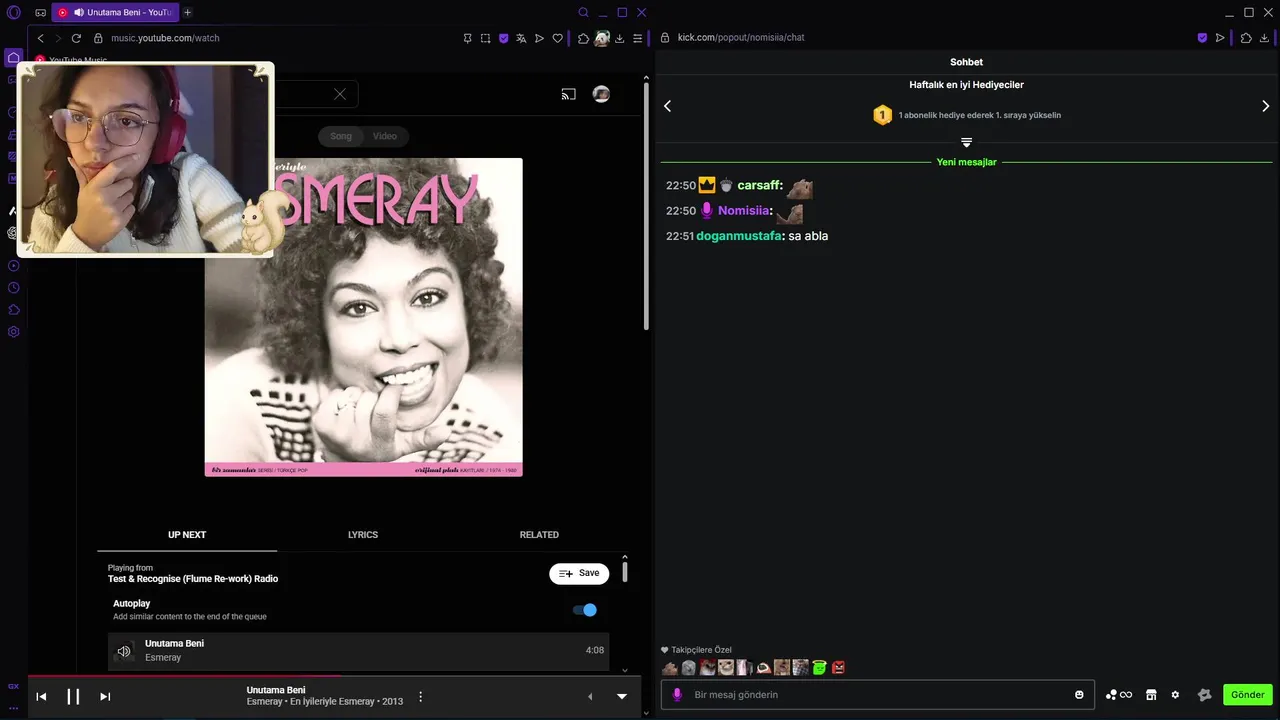Insert the green angel emote

point(820,668)
